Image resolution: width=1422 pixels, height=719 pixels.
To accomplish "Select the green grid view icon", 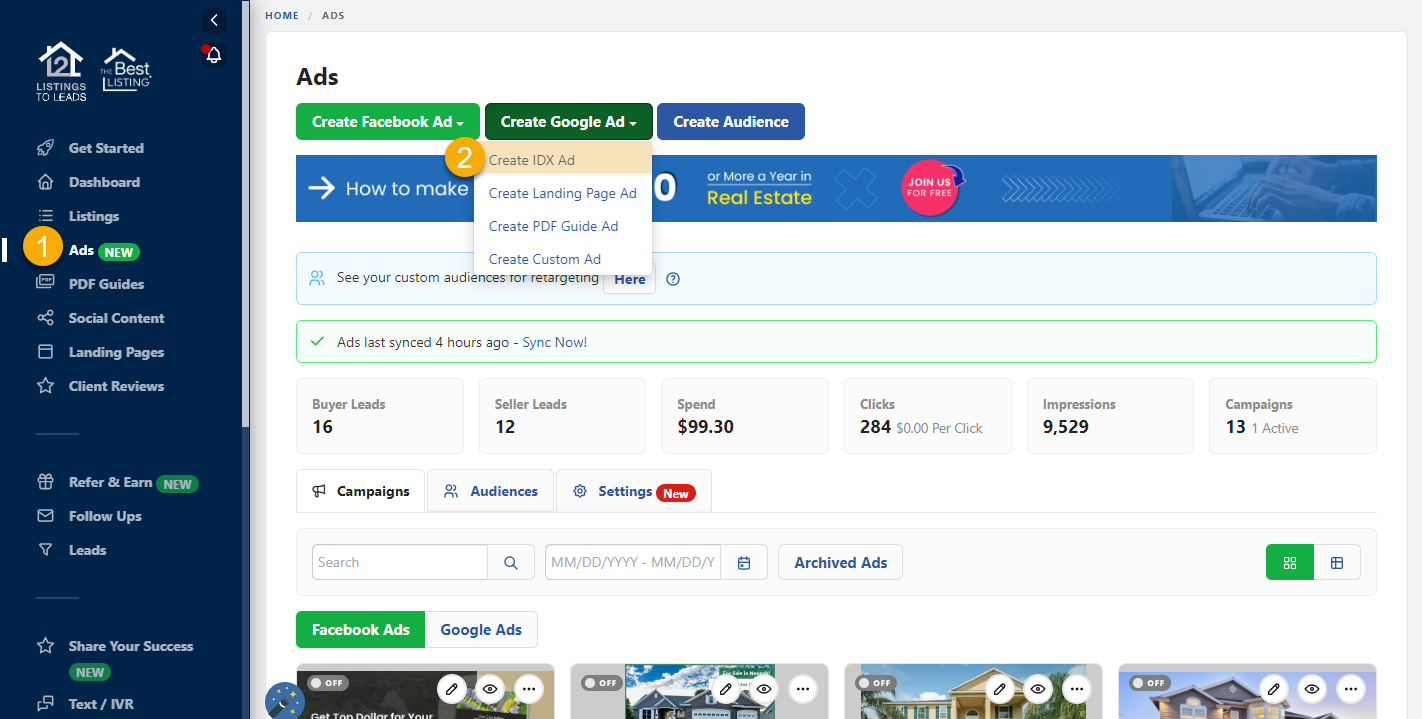I will point(1289,562).
